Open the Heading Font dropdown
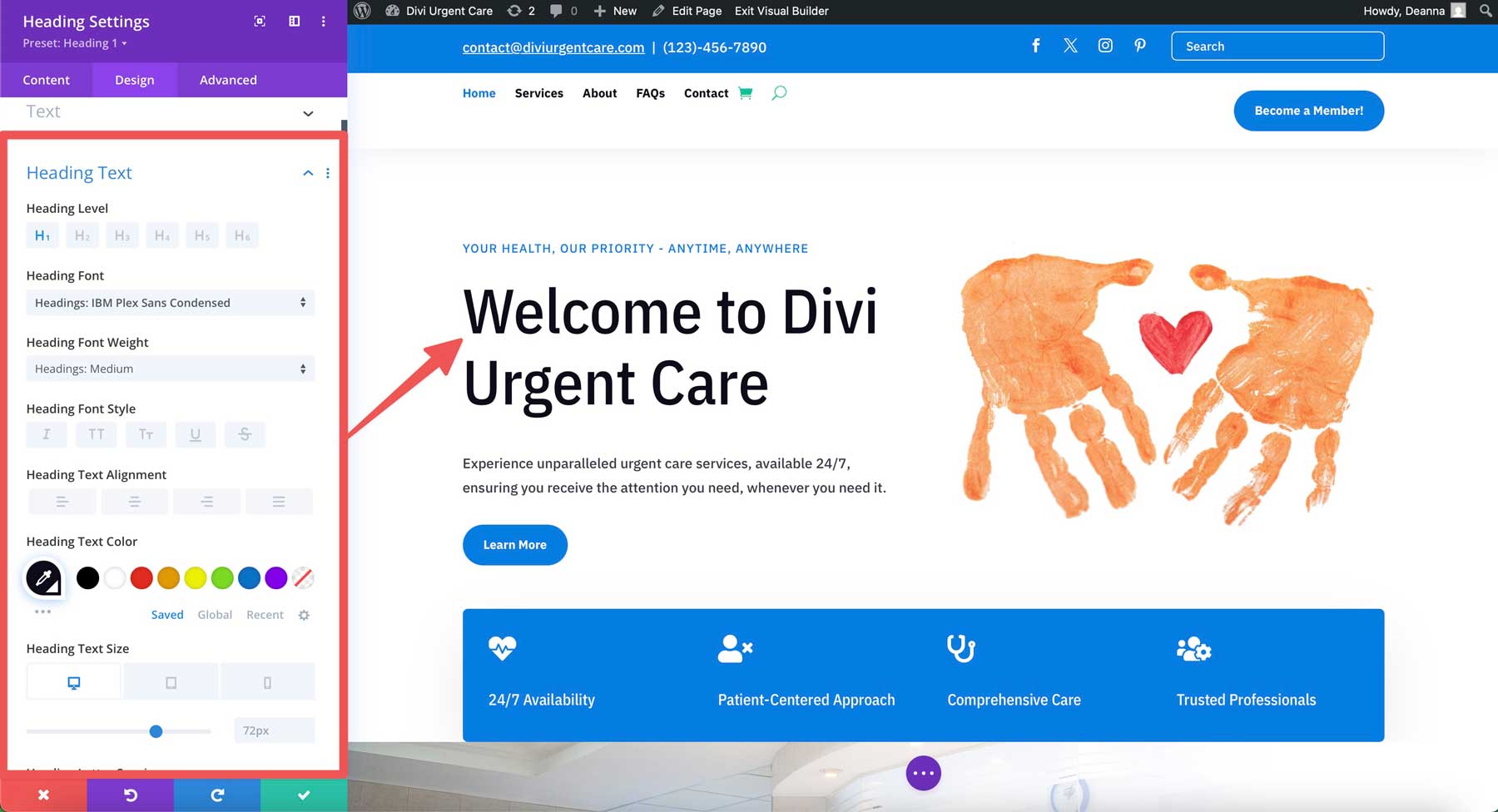This screenshot has height=812, width=1498. point(170,302)
